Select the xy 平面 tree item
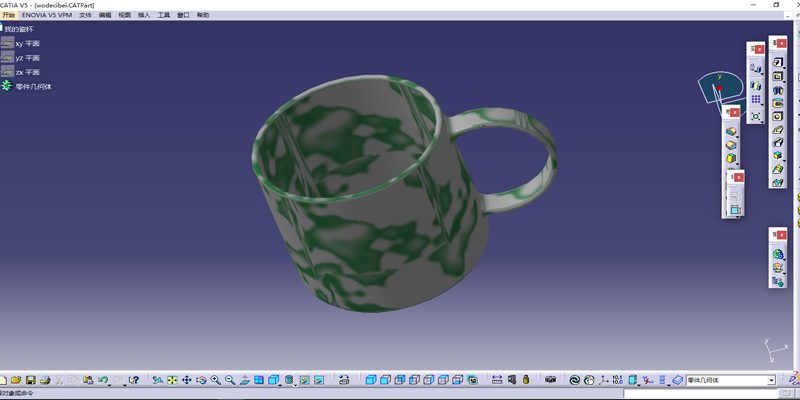This screenshot has height=400, width=800. point(27,44)
